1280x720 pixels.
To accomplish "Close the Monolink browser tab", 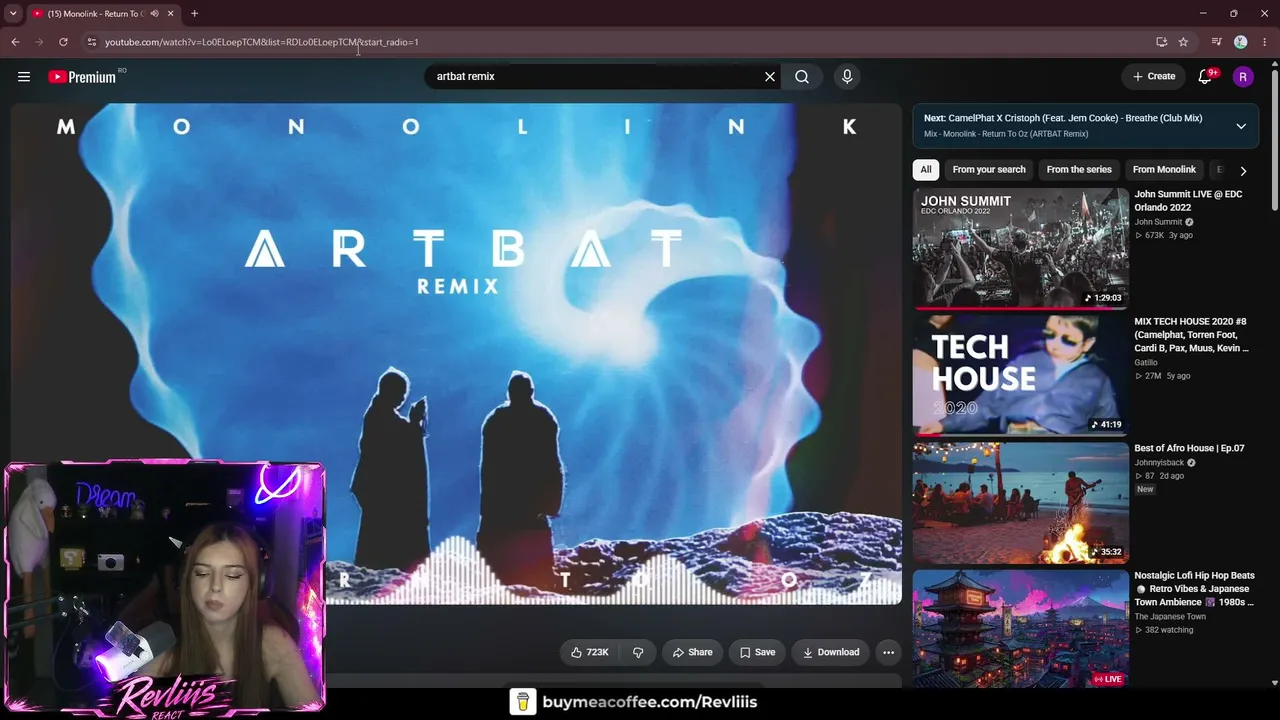I will (171, 14).
